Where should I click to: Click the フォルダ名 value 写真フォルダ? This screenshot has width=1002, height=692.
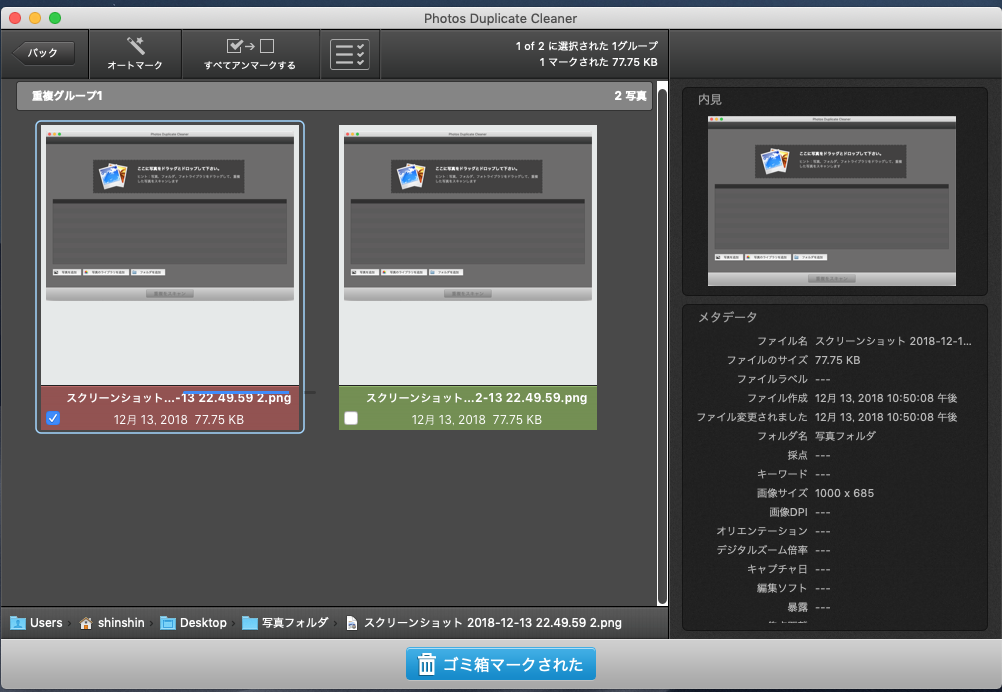[x=845, y=436]
